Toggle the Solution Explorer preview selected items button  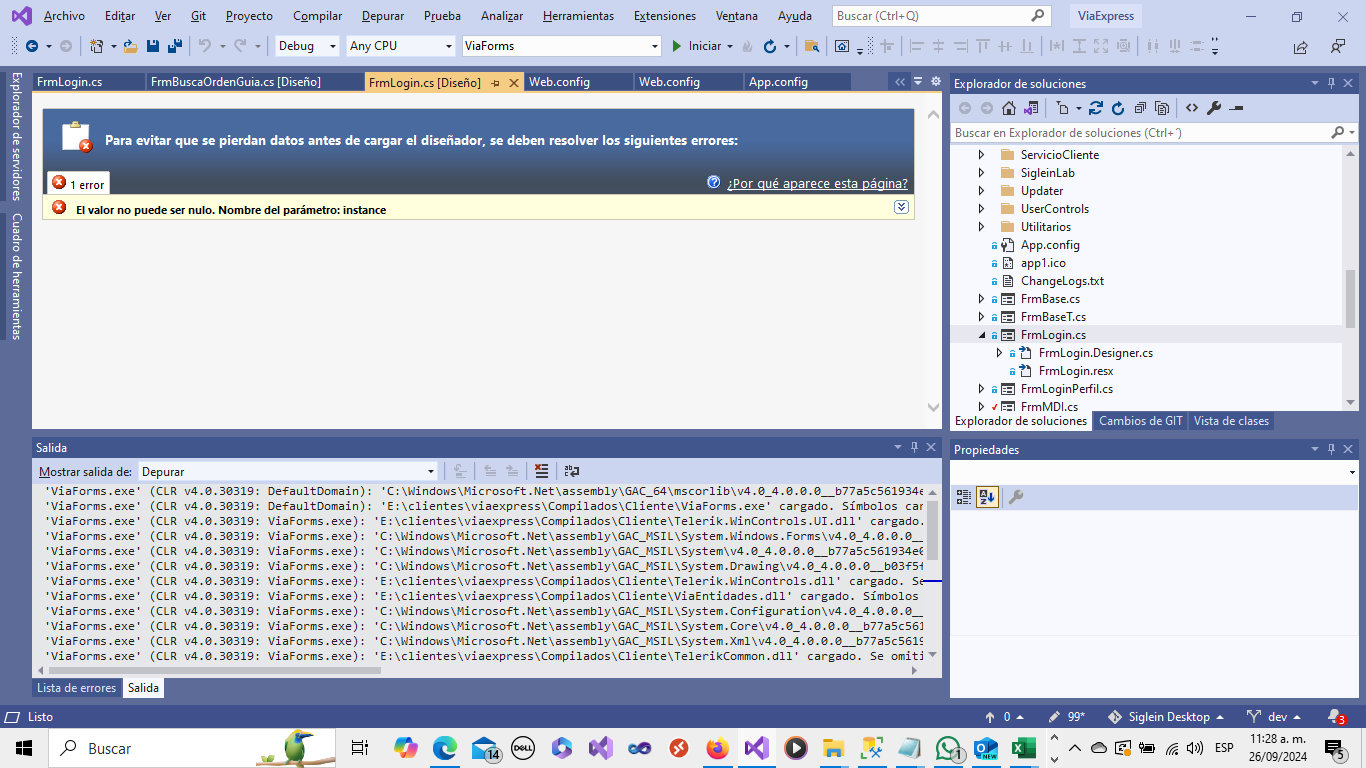(x=1236, y=108)
